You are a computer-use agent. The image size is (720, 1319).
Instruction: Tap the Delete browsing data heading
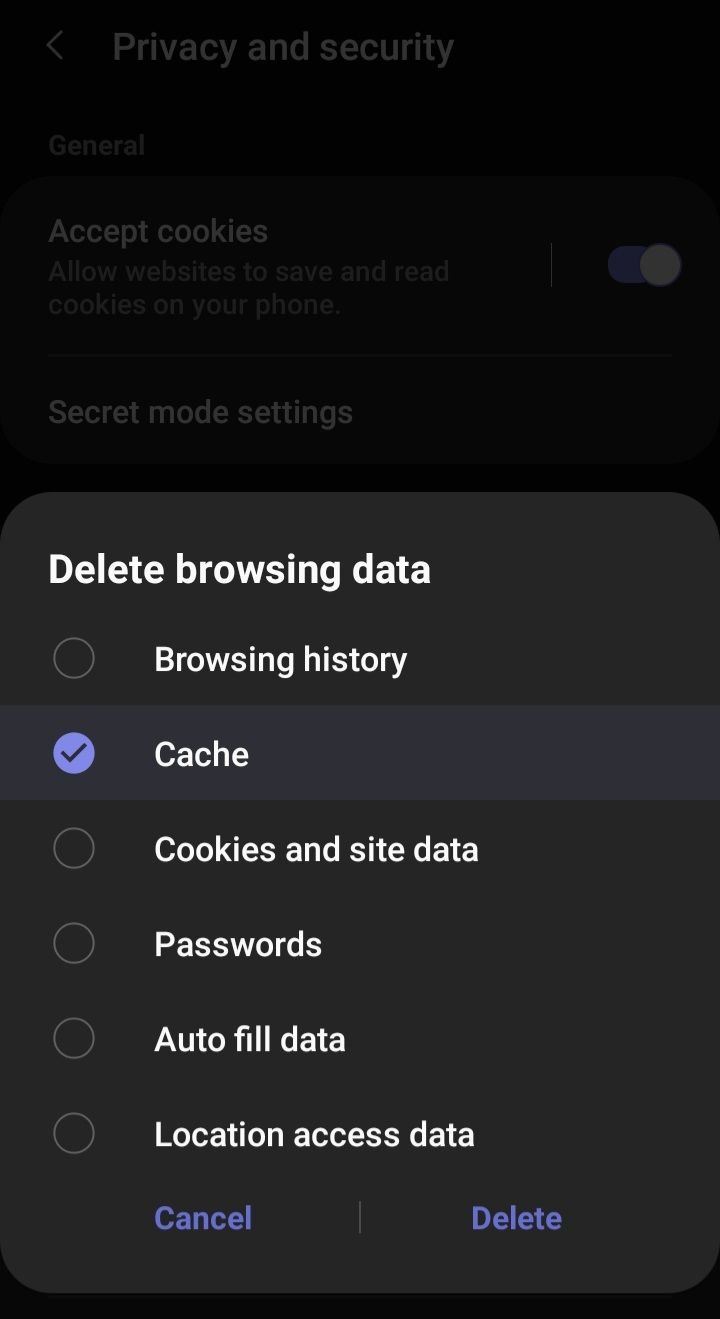click(239, 569)
